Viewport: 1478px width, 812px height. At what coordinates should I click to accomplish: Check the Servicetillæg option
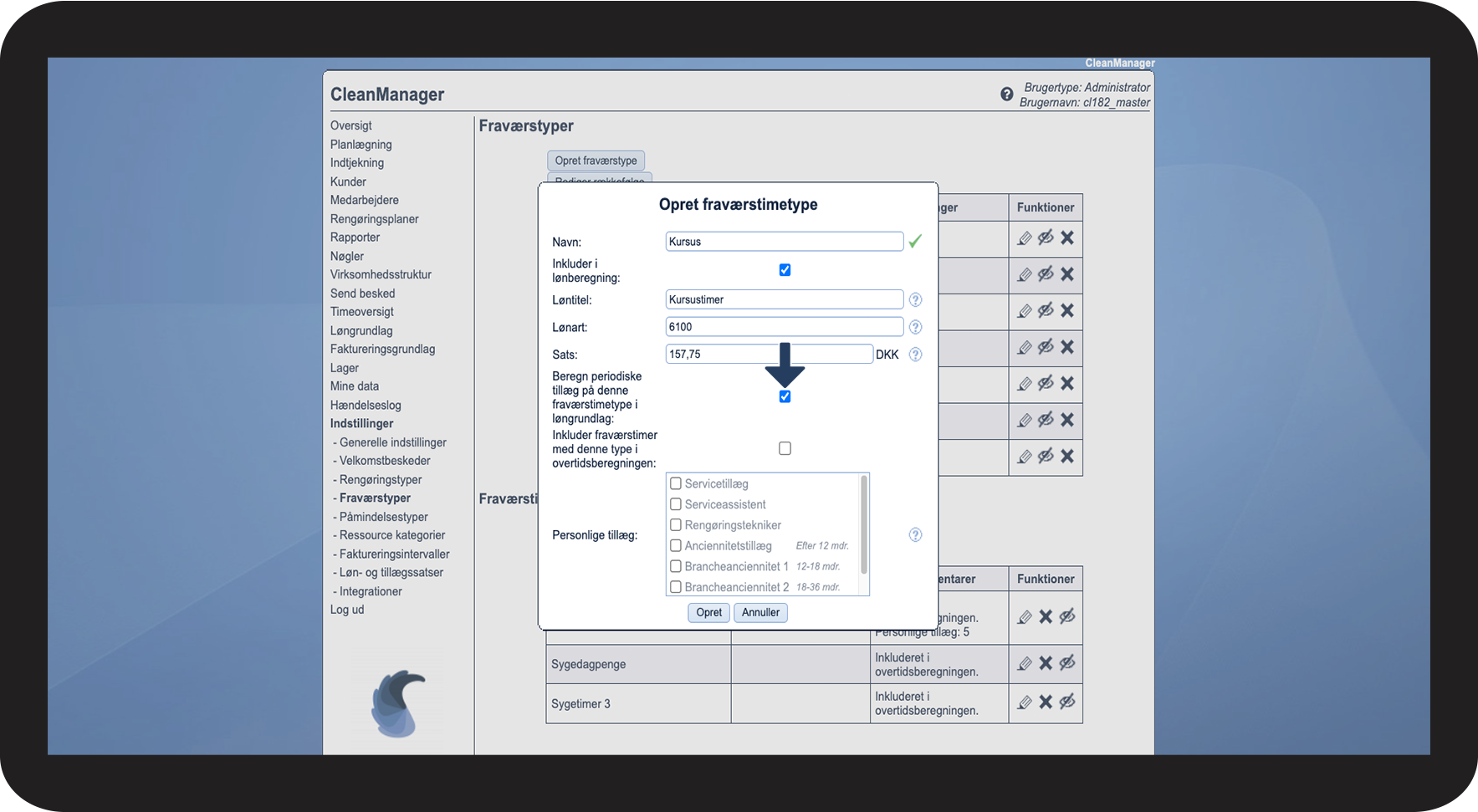click(676, 483)
